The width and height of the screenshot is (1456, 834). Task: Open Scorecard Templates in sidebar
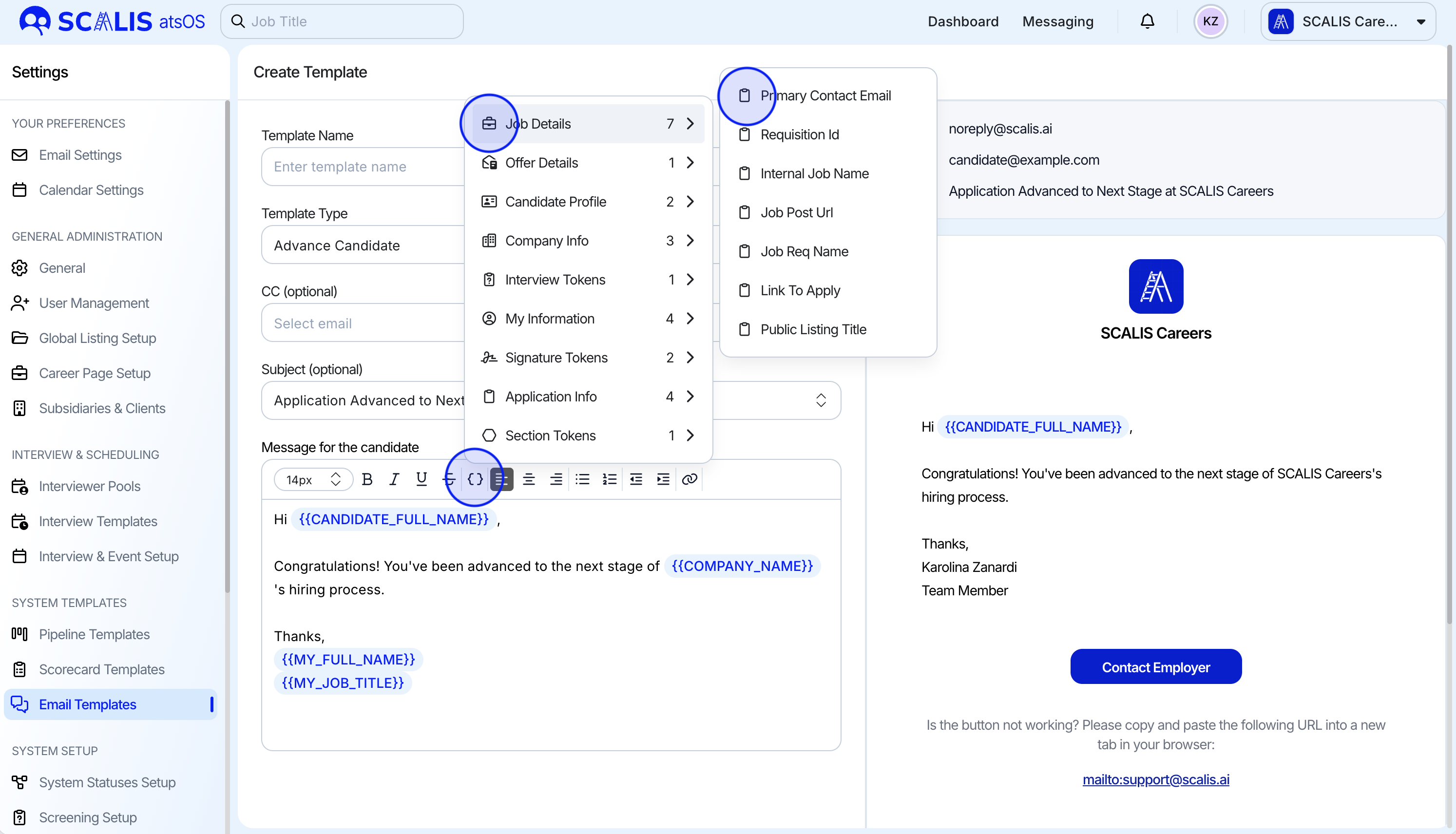click(101, 669)
